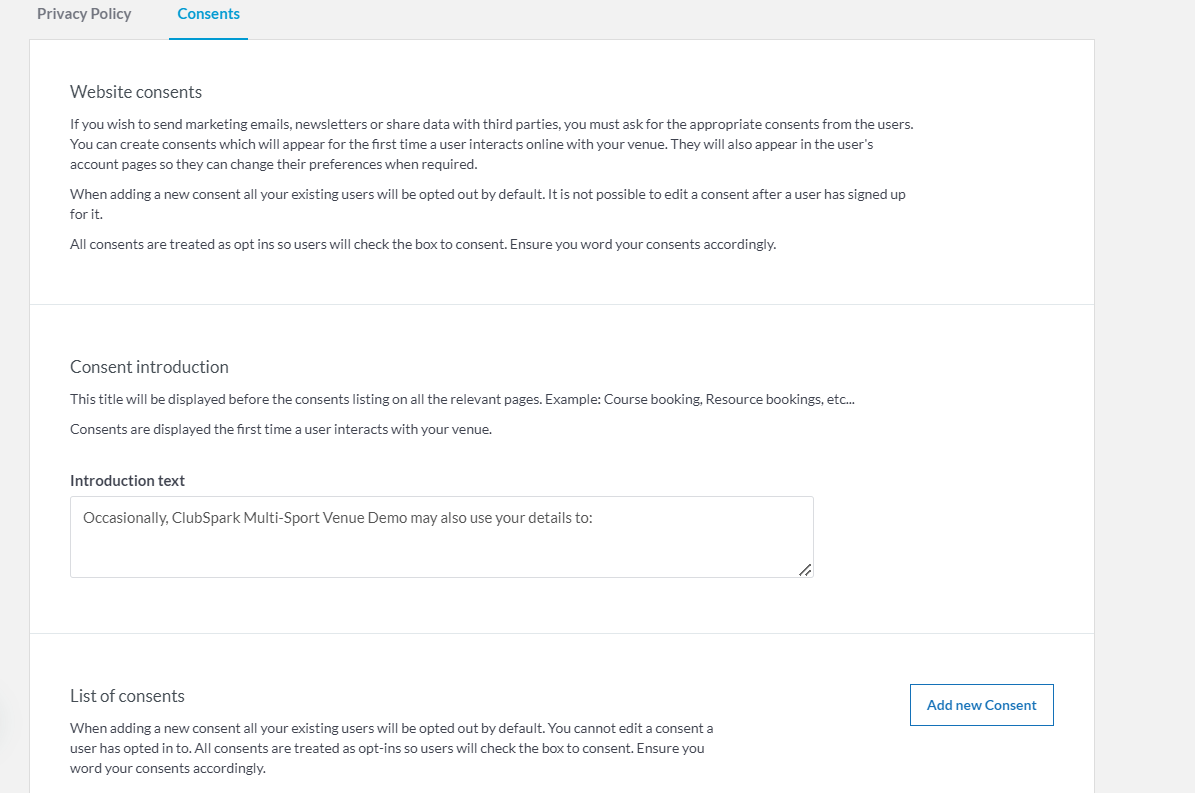Viewport: 1195px width, 793px height.
Task: Click the Website consents heading
Action: tap(136, 92)
